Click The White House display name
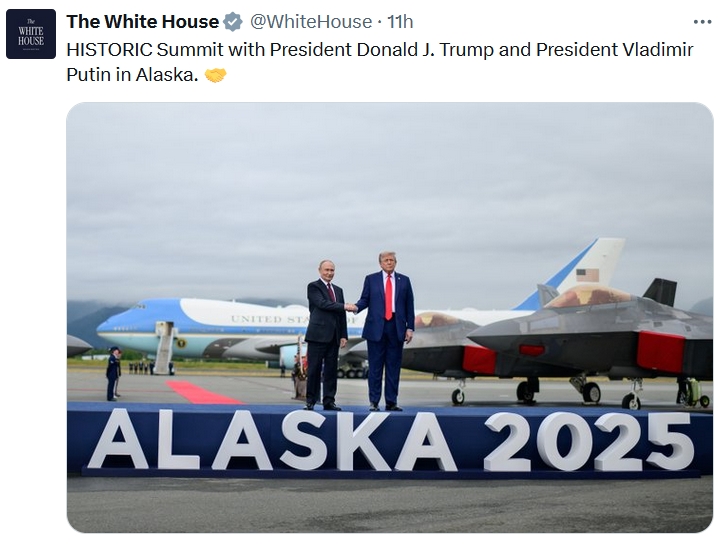The image size is (721, 545). (143, 22)
